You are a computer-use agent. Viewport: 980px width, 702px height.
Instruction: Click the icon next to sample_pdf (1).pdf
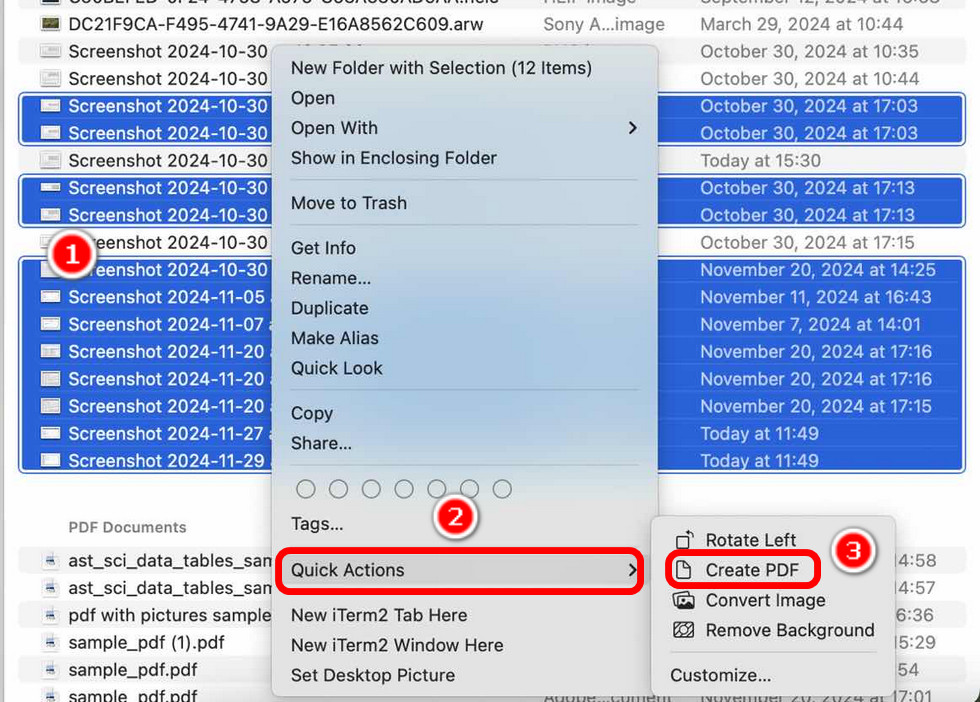tap(51, 643)
